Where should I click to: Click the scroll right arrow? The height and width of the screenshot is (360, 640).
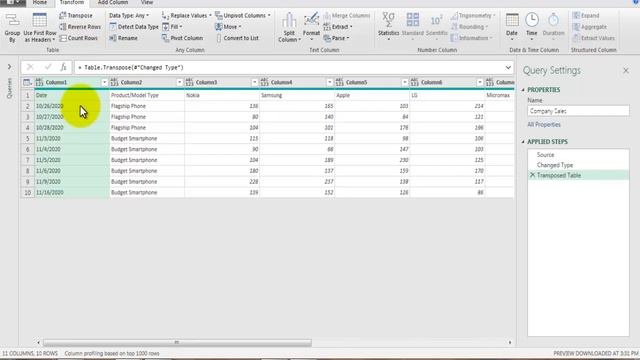click(x=510, y=342)
